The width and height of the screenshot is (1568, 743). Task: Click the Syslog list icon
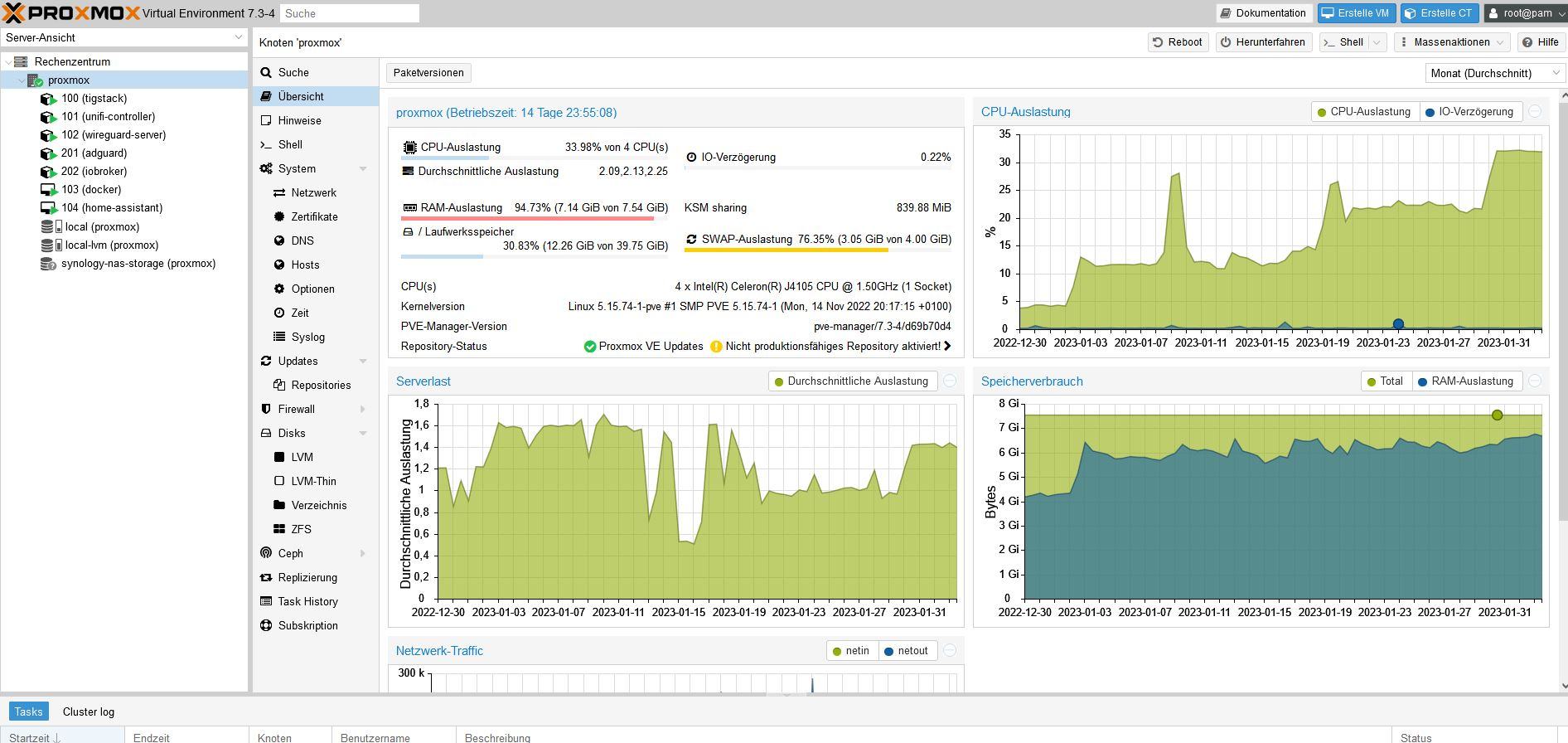pyautogui.click(x=279, y=338)
